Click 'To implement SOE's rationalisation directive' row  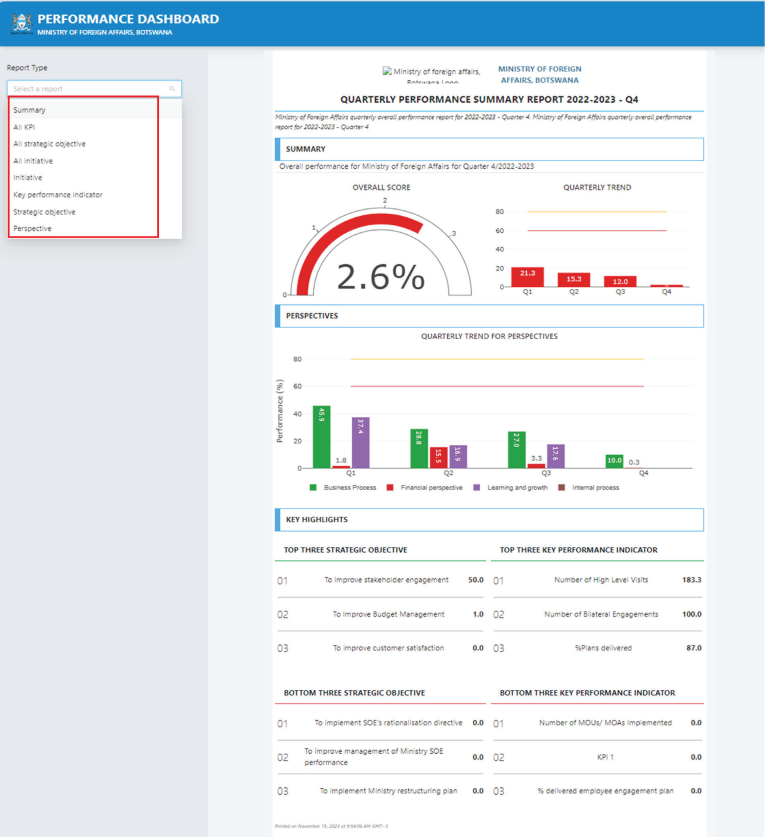point(380,723)
